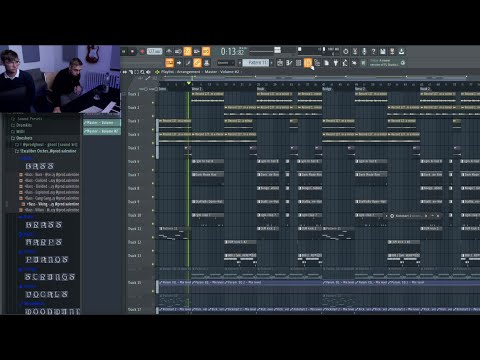
Task: Toggle the orange keyboard icon on second toolbar row
Action: 170,63
